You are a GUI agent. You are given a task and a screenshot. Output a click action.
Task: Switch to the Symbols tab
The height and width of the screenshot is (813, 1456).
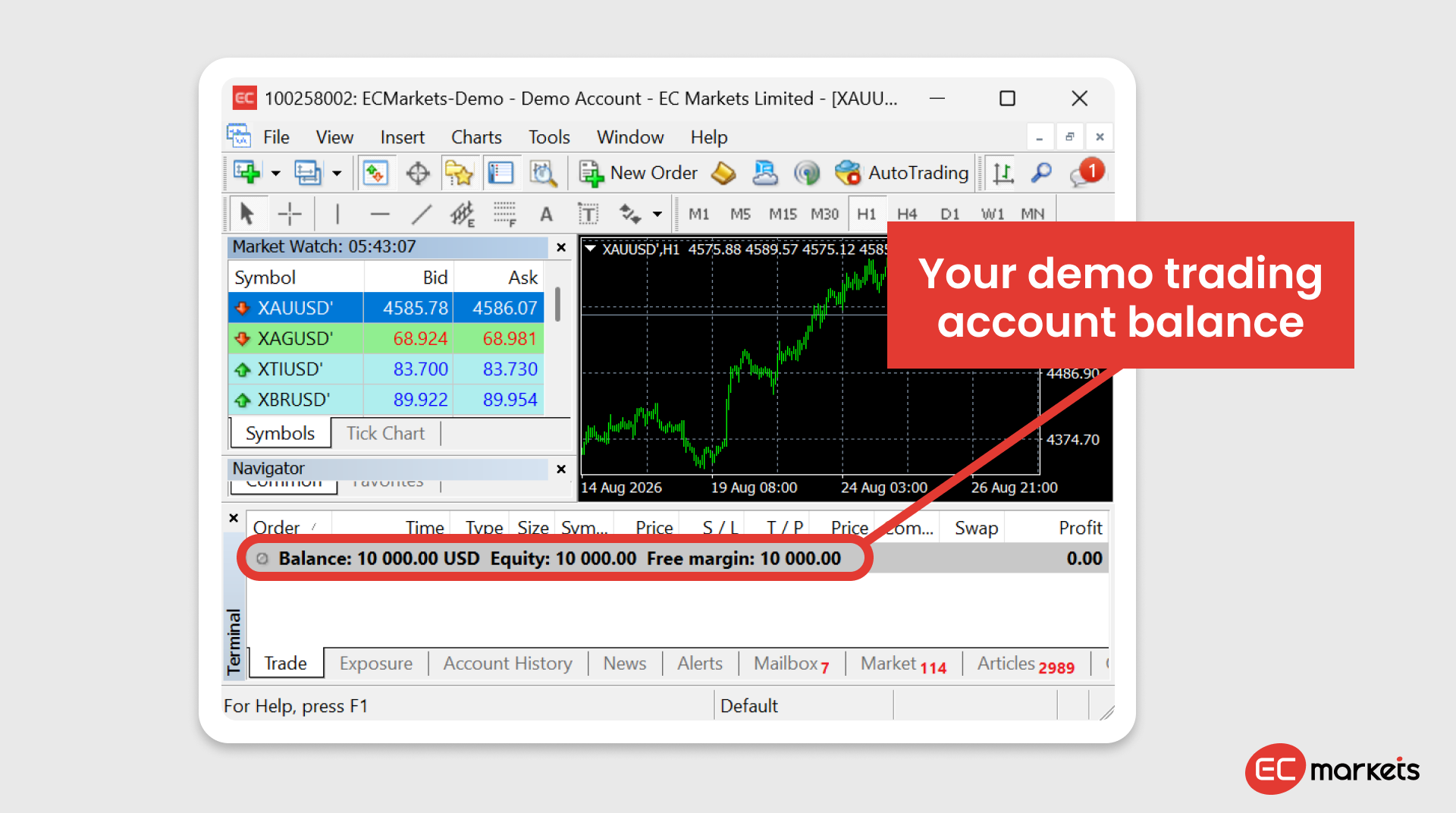pos(280,433)
